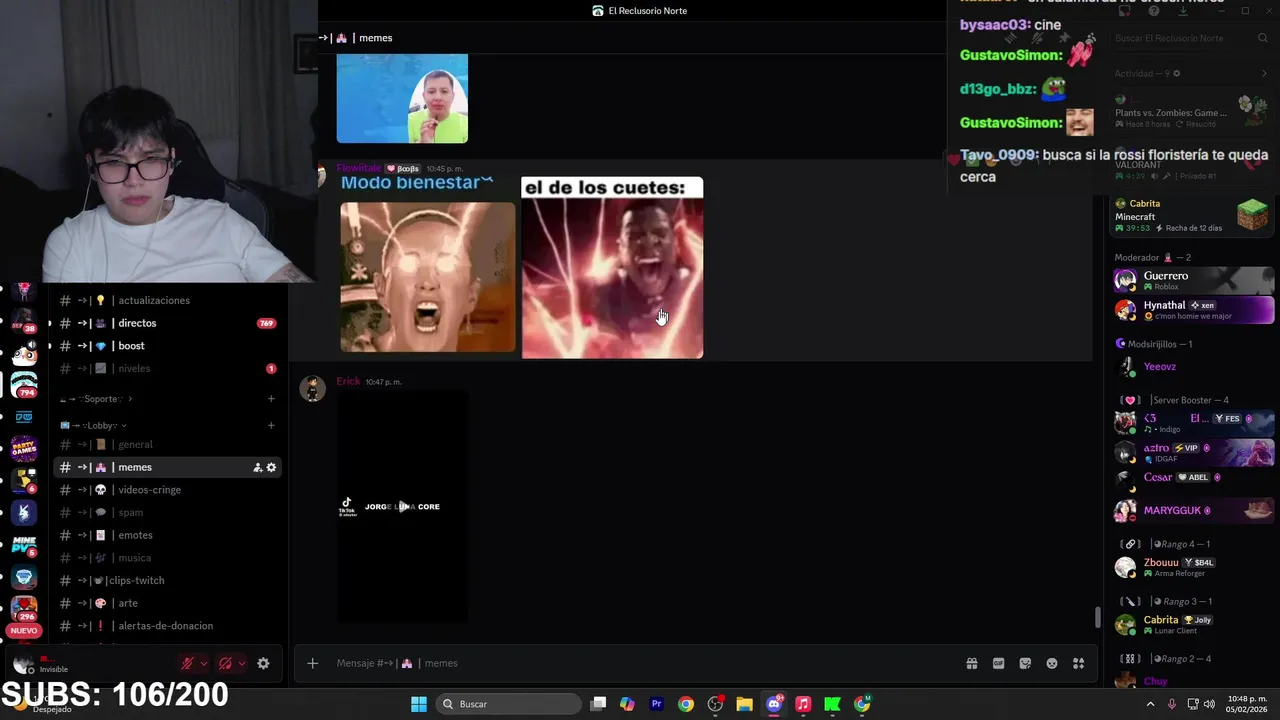Open the boost channel

(168, 346)
